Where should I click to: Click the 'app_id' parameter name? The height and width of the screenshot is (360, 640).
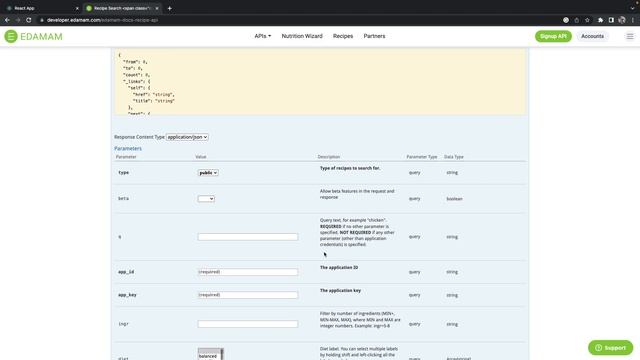pos(126,272)
